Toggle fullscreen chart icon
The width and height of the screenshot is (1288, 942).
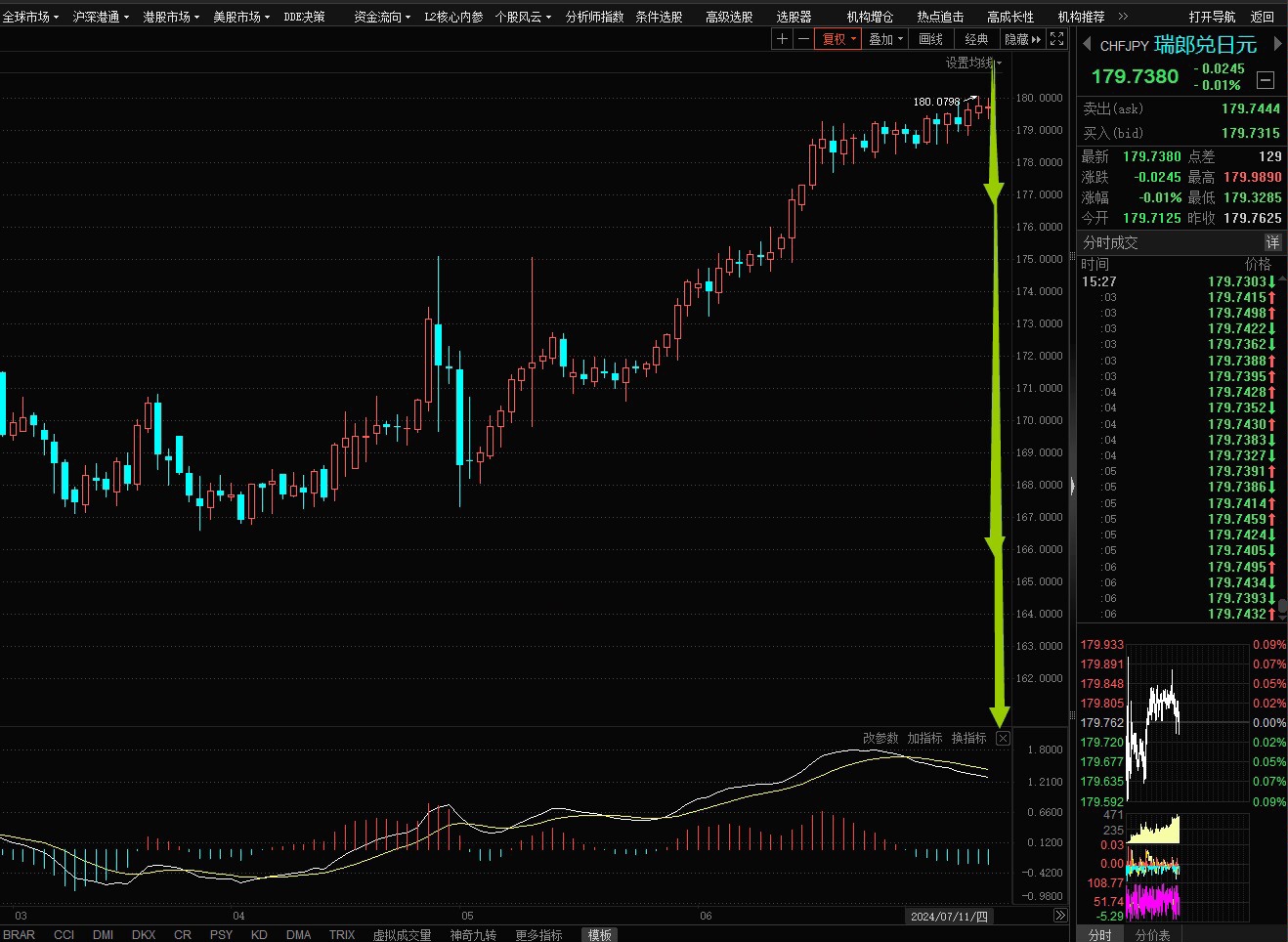(1056, 39)
